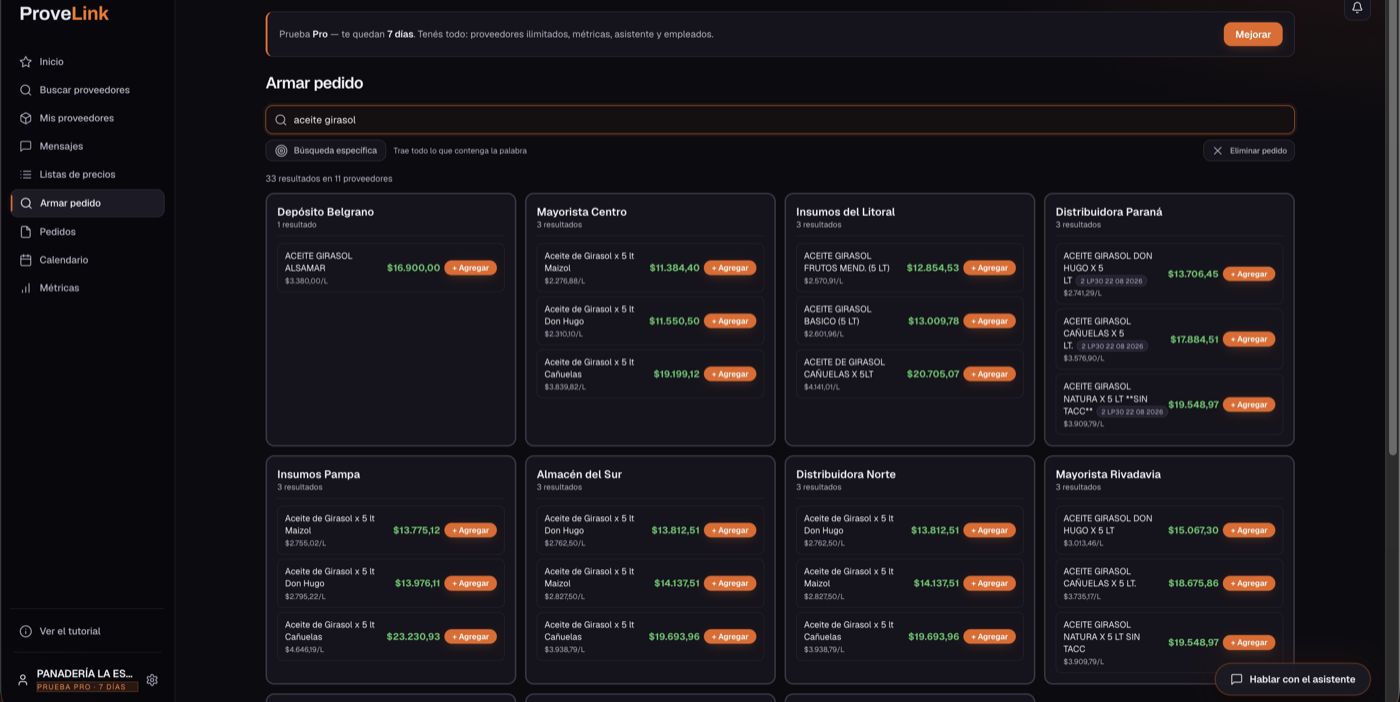The image size is (1400, 702).
Task: Open the Ver el tutorial link
Action: 70,632
